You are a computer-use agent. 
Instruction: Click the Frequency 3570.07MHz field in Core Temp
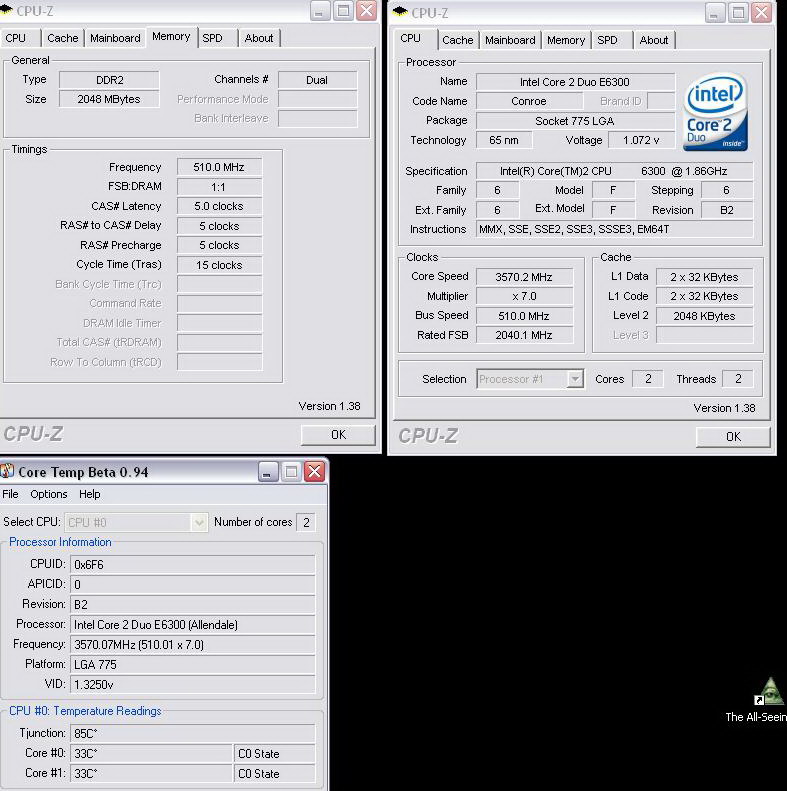click(x=192, y=645)
